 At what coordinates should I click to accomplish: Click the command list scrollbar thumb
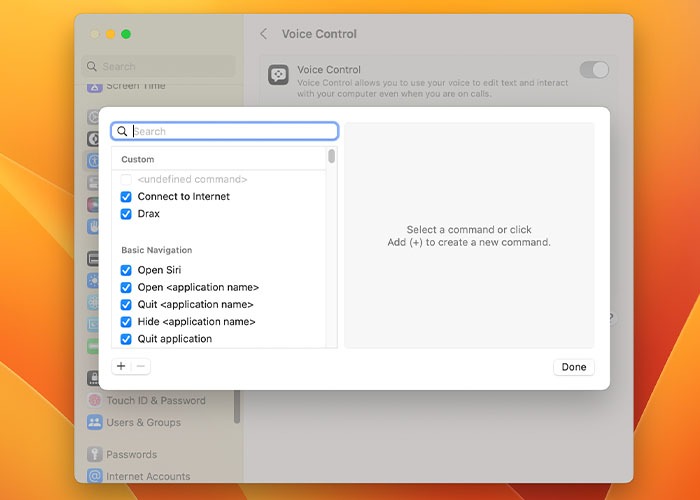pos(331,156)
